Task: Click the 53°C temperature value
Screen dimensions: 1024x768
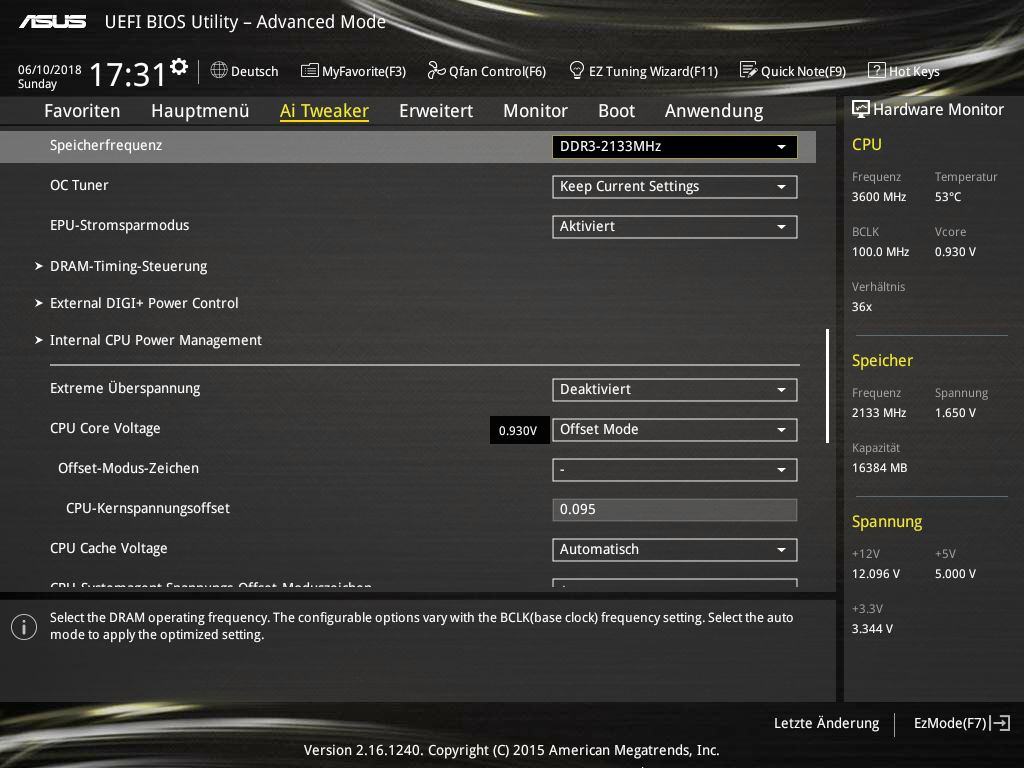Action: (948, 197)
